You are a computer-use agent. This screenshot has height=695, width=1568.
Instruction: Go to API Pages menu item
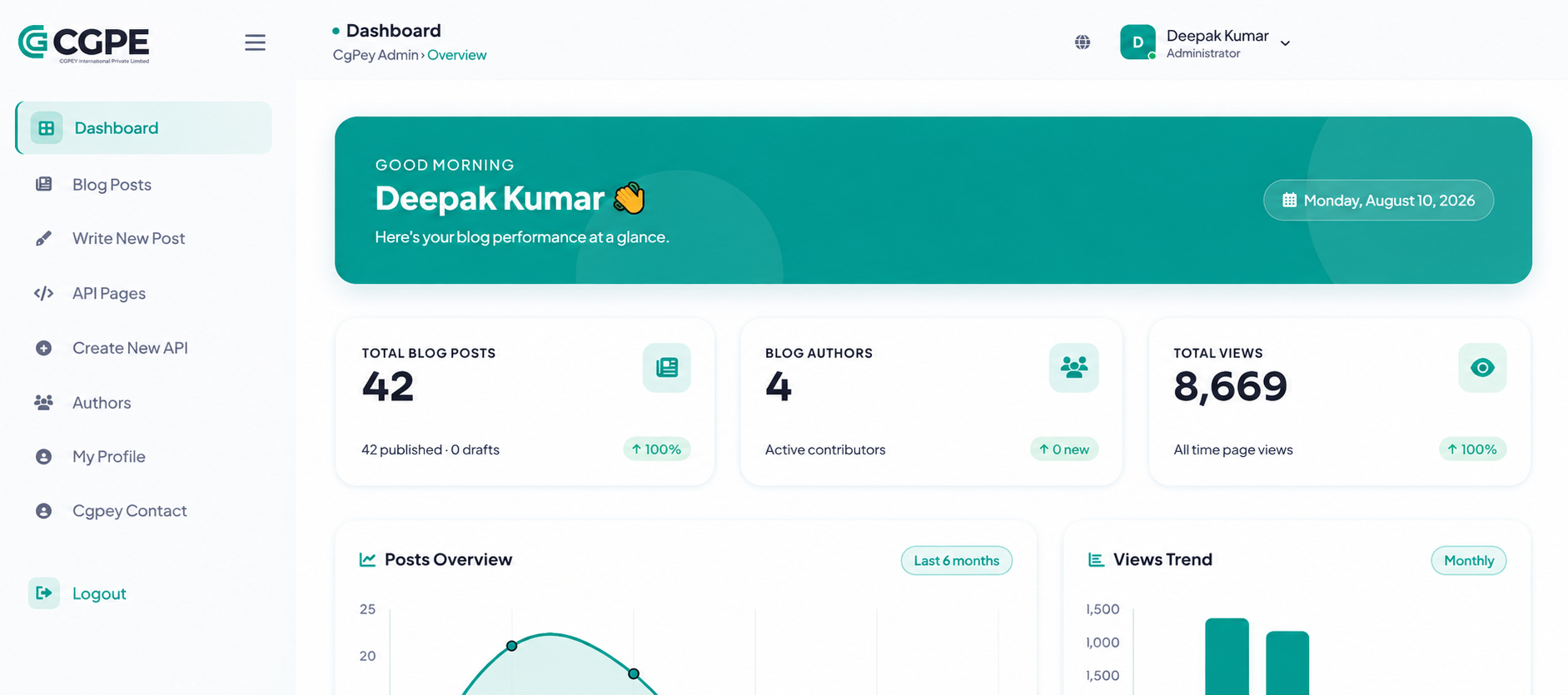[x=109, y=293]
